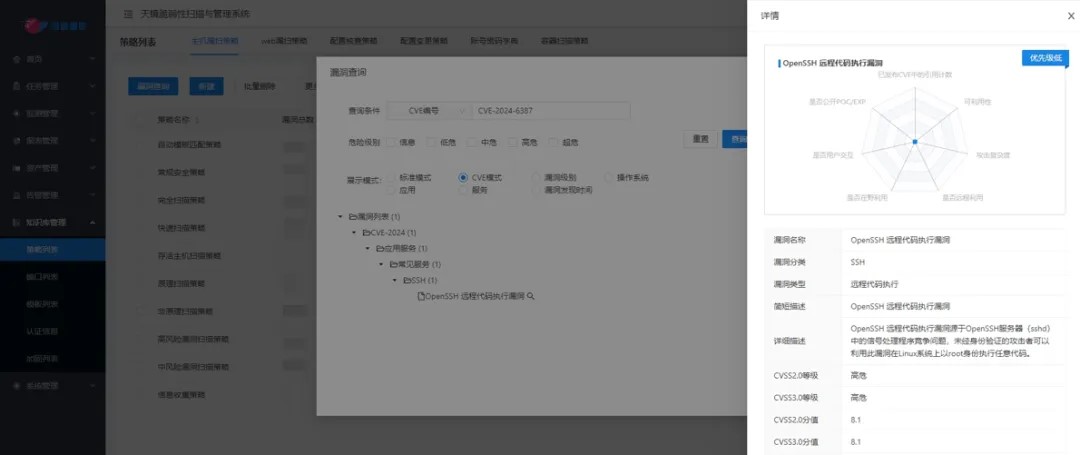The width and height of the screenshot is (1080, 455).
Task: Open the CVE编号 query condition dropdown
Action: coord(426,111)
